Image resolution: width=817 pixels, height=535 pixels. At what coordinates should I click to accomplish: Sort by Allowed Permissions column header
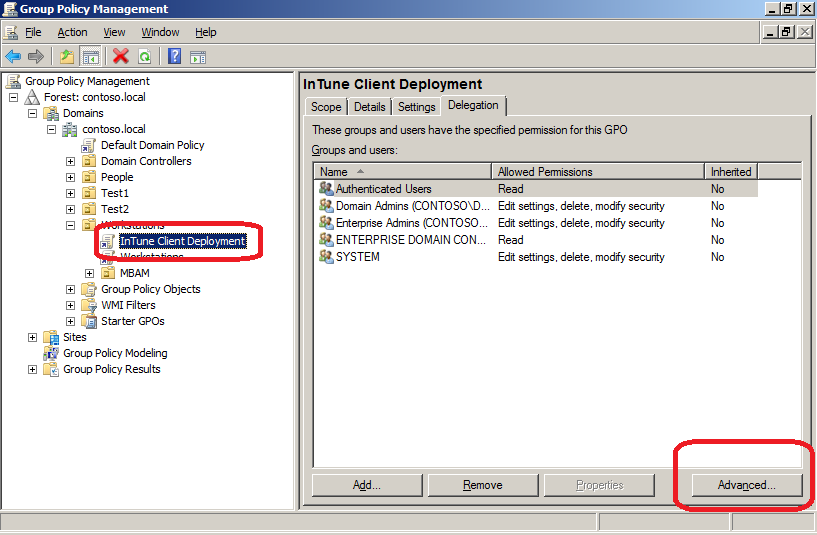[x=598, y=171]
